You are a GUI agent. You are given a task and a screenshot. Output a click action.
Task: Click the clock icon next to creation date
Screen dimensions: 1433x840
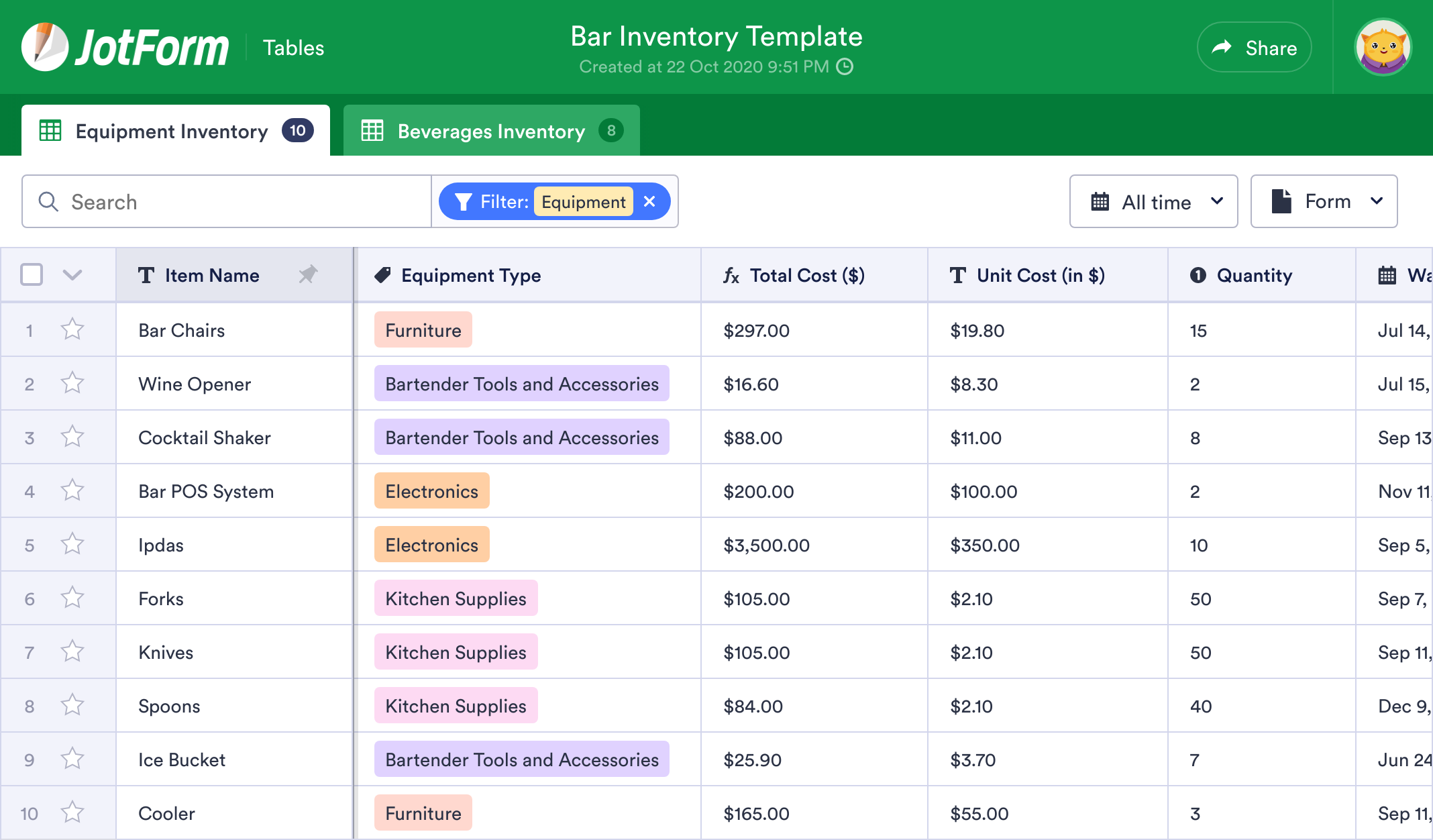coord(845,66)
